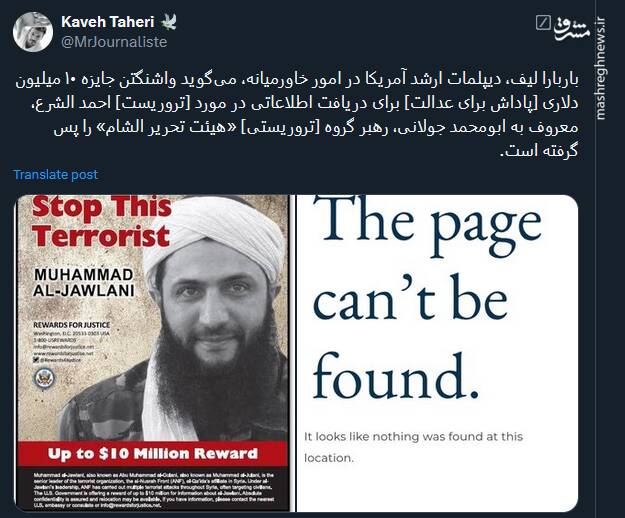
Task: Click the vertical mashreghnews.ir watermark text
Action: (601, 69)
